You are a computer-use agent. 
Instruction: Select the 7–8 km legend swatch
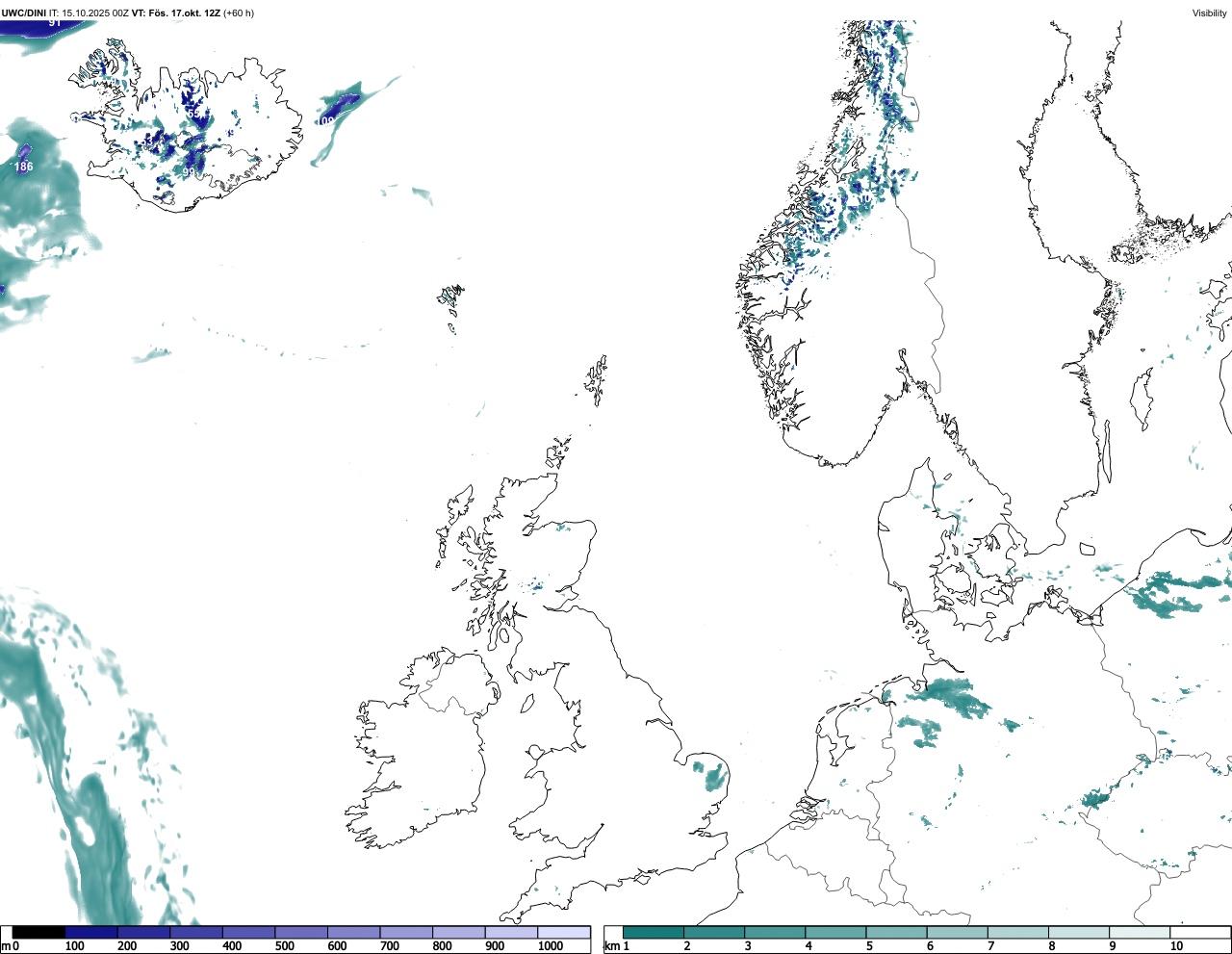(x=1018, y=932)
